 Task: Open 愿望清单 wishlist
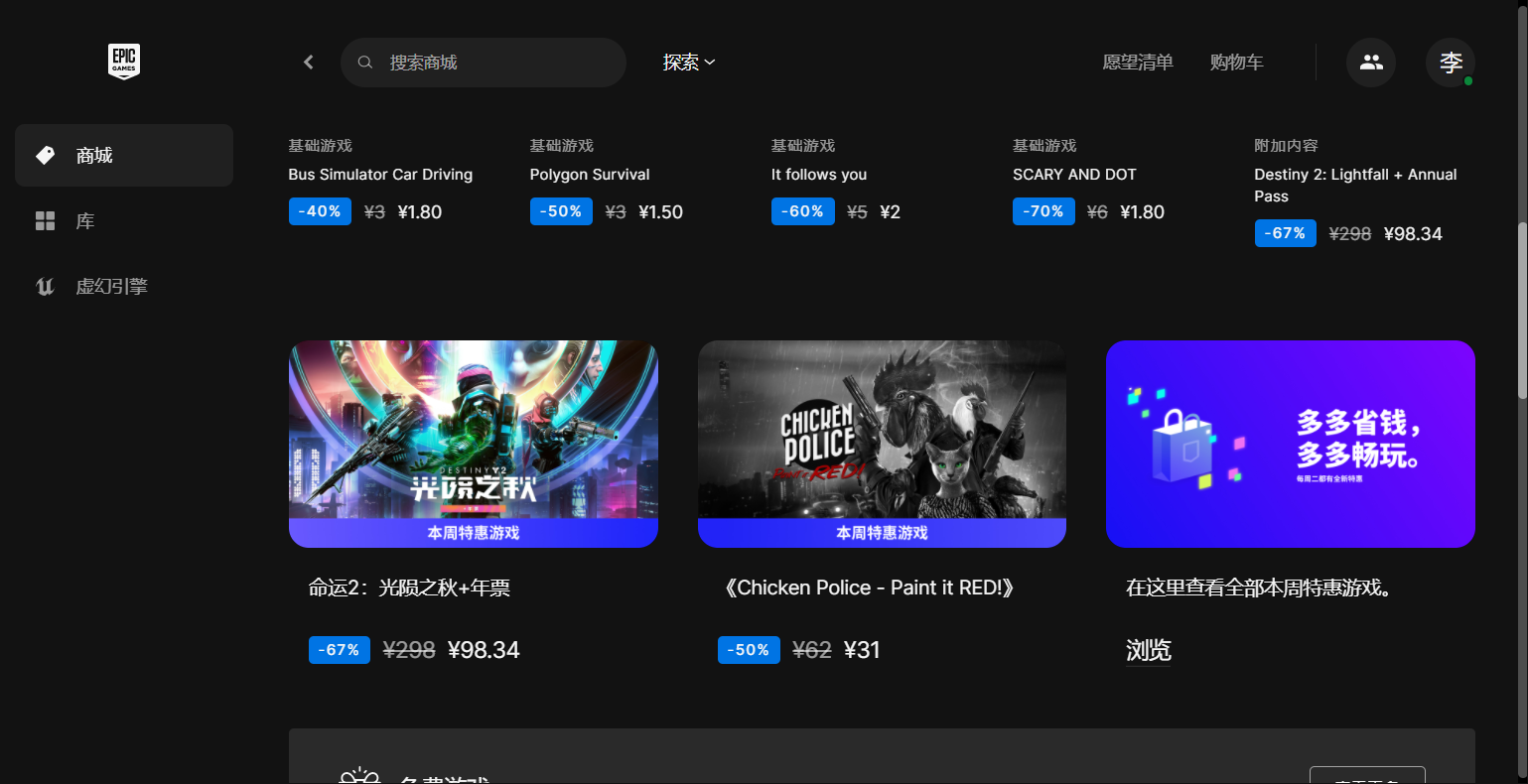[1138, 63]
